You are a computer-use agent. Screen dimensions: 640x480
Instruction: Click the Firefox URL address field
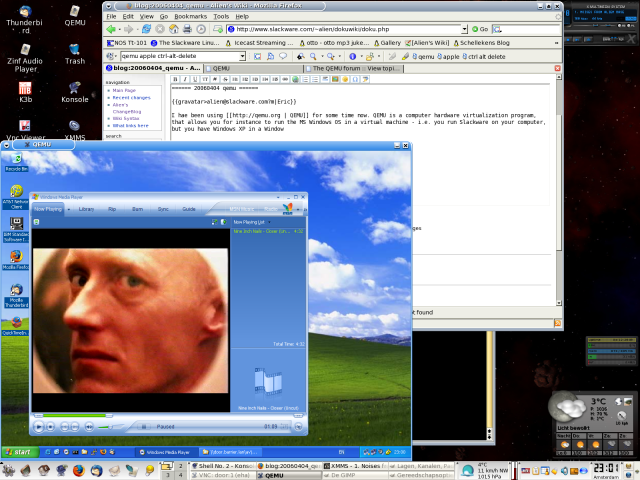pyautogui.click(x=344, y=29)
